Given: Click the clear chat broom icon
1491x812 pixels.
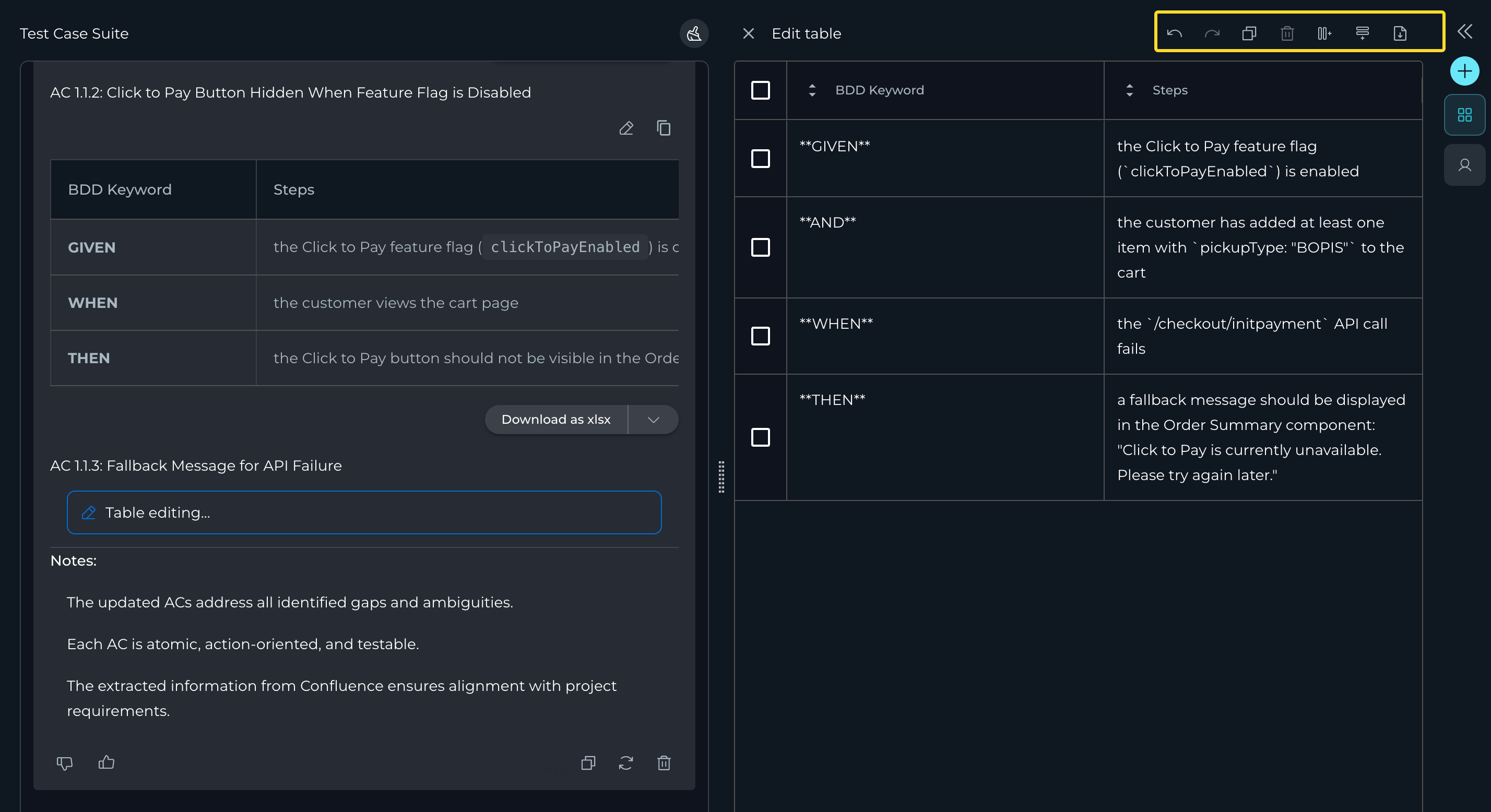Looking at the screenshot, I should point(694,33).
